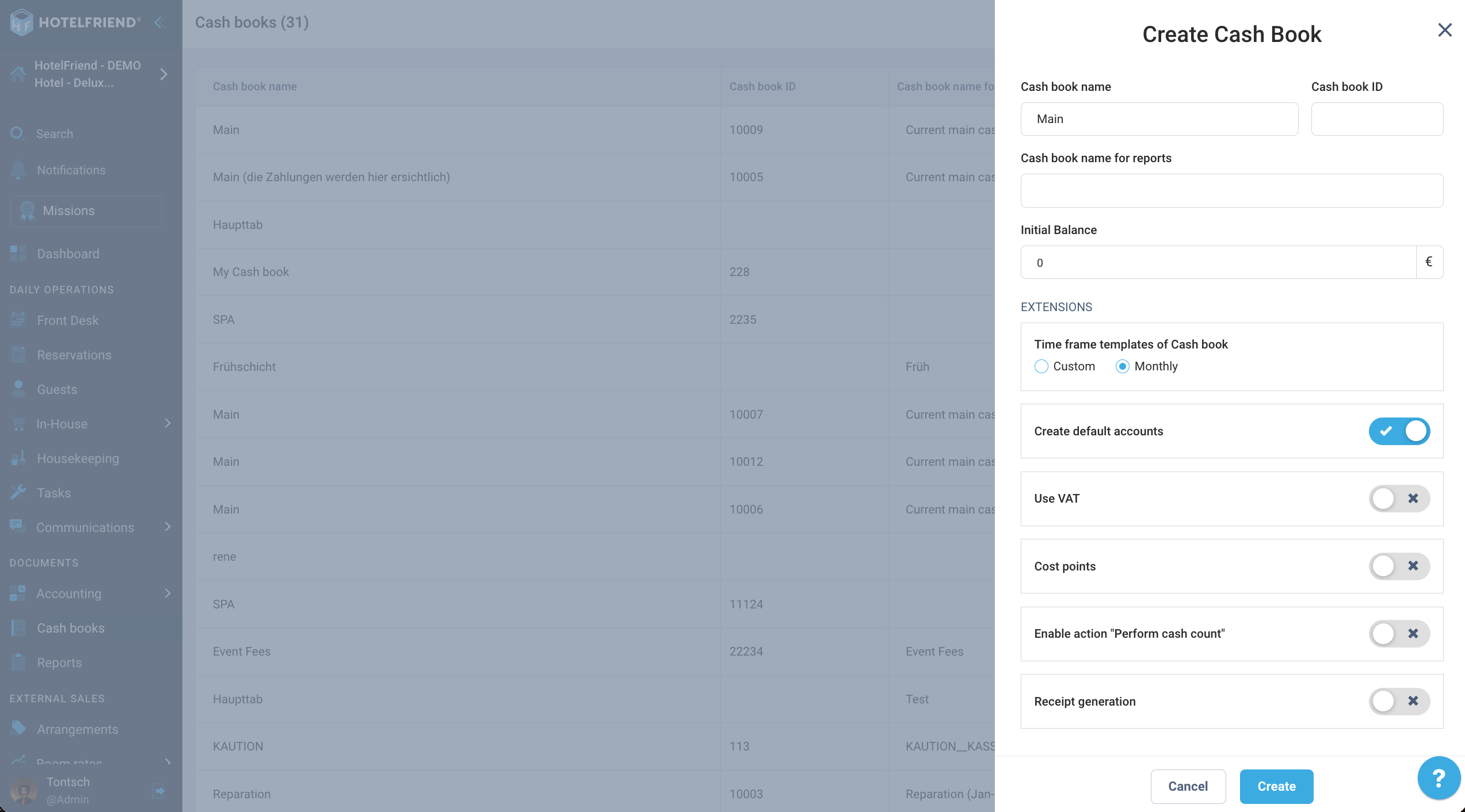Focus the Initial Balance field
The image size is (1465, 812).
(x=1218, y=262)
